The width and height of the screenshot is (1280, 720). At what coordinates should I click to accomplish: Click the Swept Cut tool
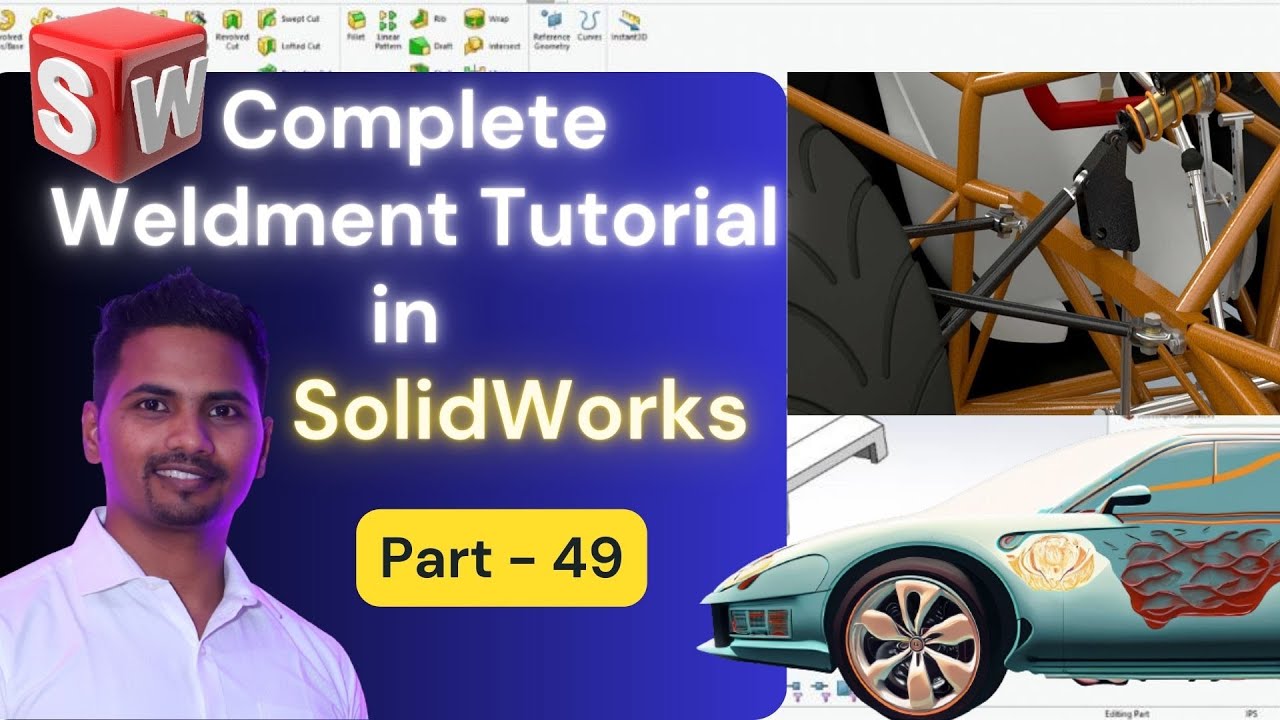[x=288, y=19]
